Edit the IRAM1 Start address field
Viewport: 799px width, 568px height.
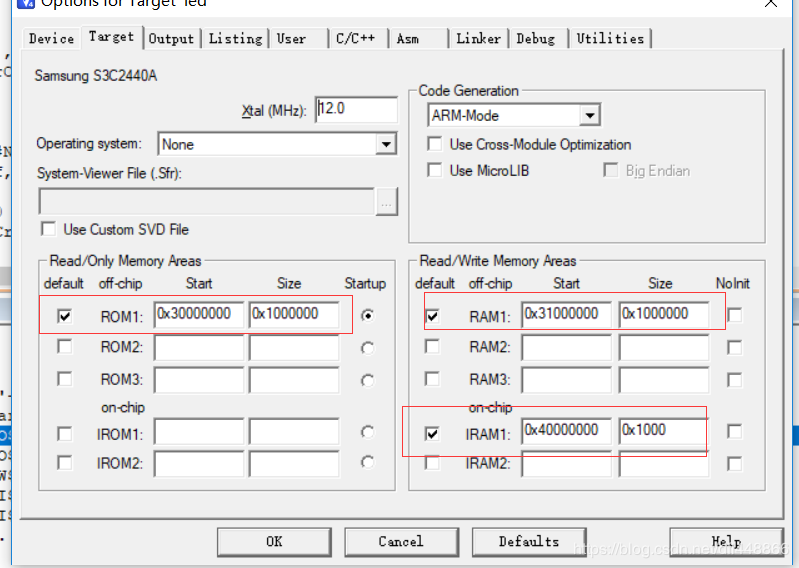pyautogui.click(x=567, y=431)
